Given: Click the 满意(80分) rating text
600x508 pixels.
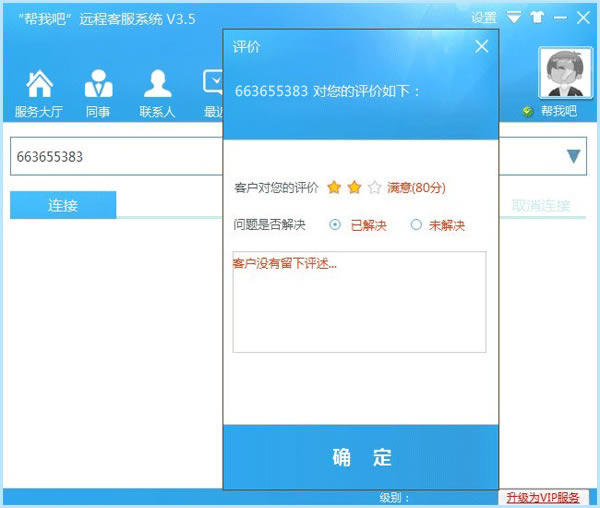Looking at the screenshot, I should 416,188.
